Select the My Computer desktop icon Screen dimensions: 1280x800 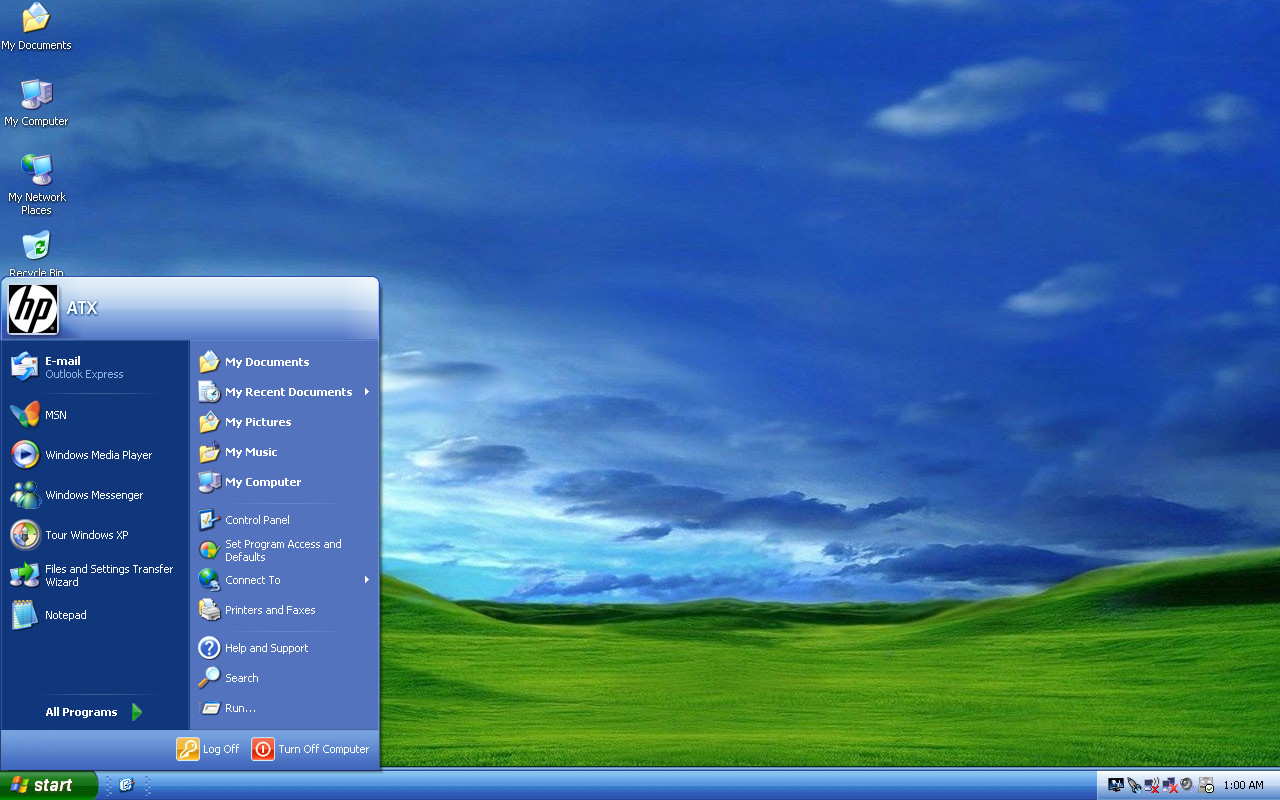pyautogui.click(x=36, y=103)
